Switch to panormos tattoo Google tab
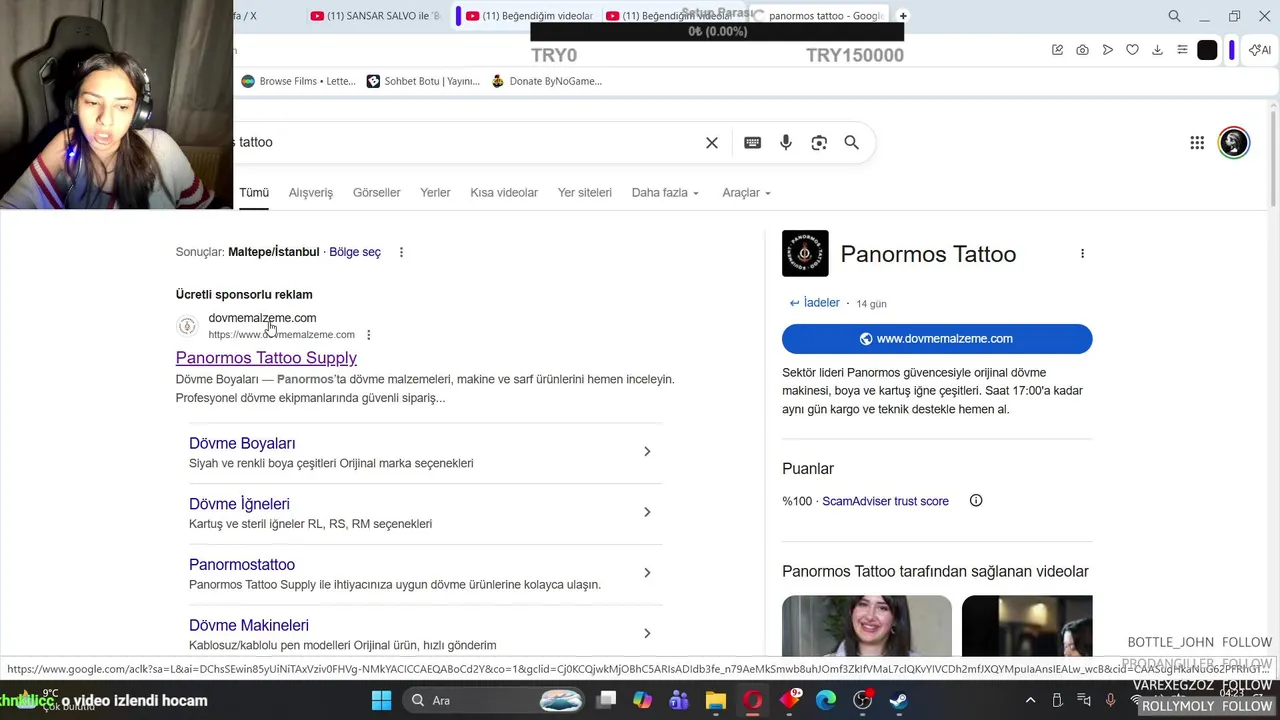The image size is (1280, 720). pos(818,16)
